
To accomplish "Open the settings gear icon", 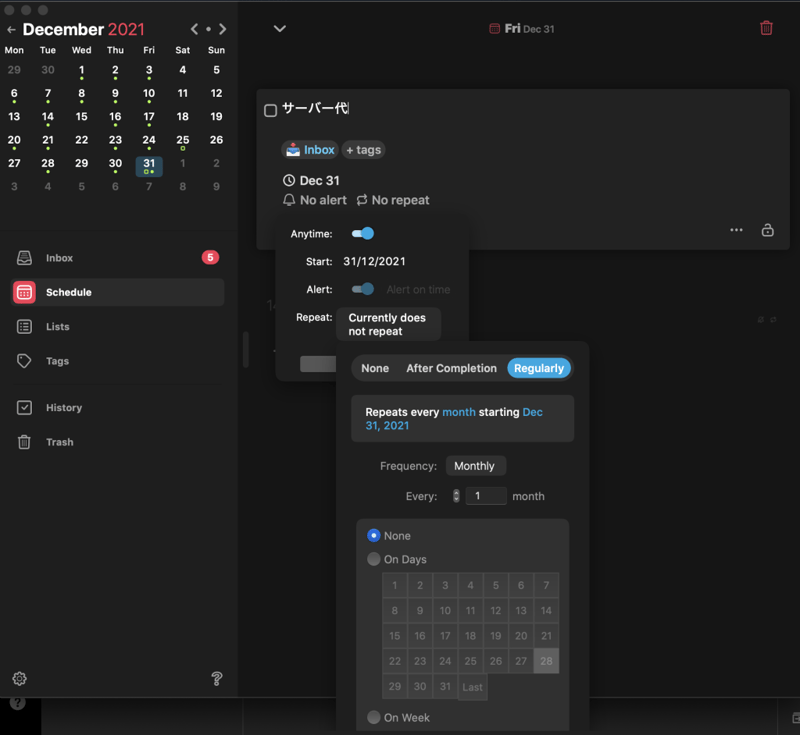I will pyautogui.click(x=19, y=678).
